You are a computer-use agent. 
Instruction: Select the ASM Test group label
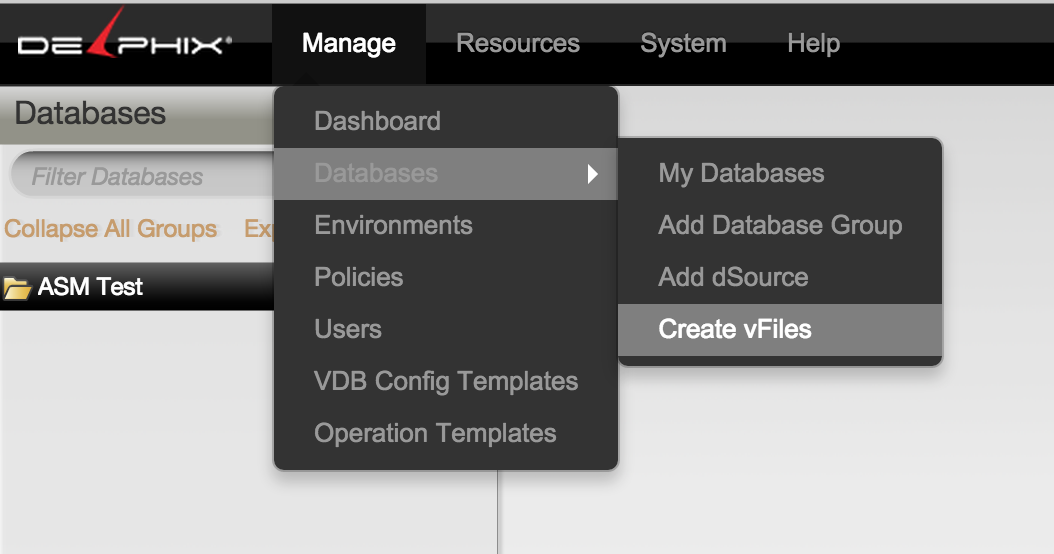[x=90, y=287]
